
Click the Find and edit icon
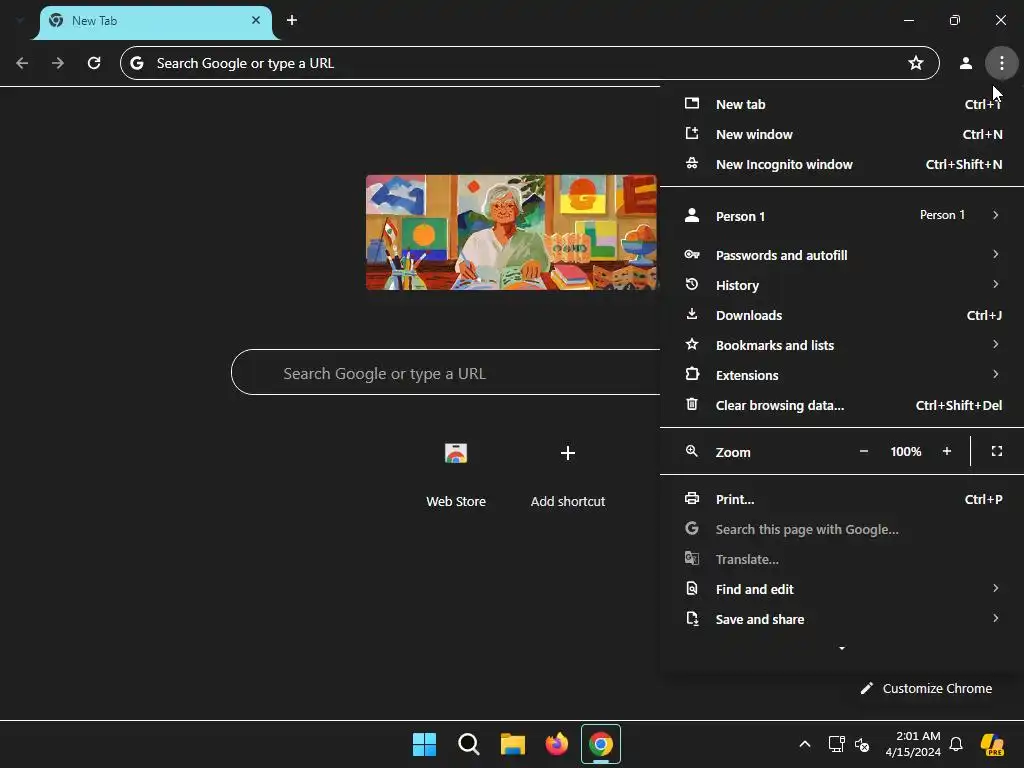pos(692,588)
